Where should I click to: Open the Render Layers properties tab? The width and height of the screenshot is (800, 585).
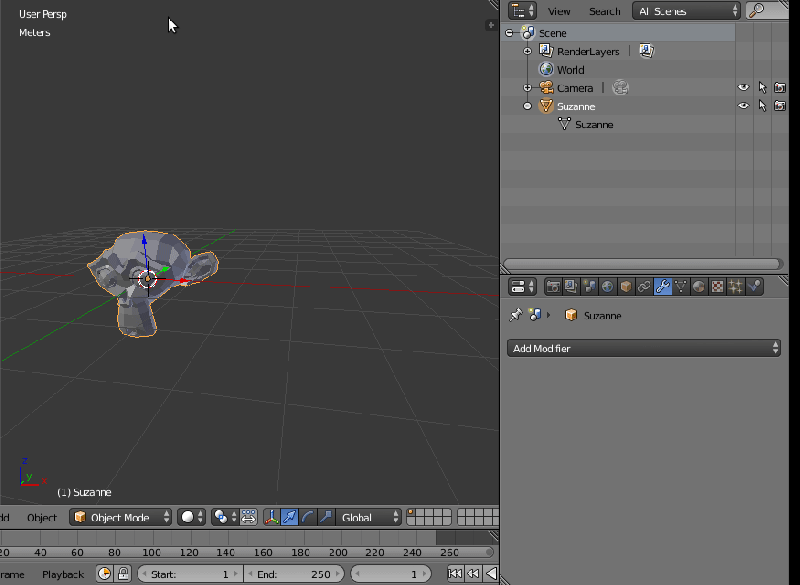click(571, 287)
